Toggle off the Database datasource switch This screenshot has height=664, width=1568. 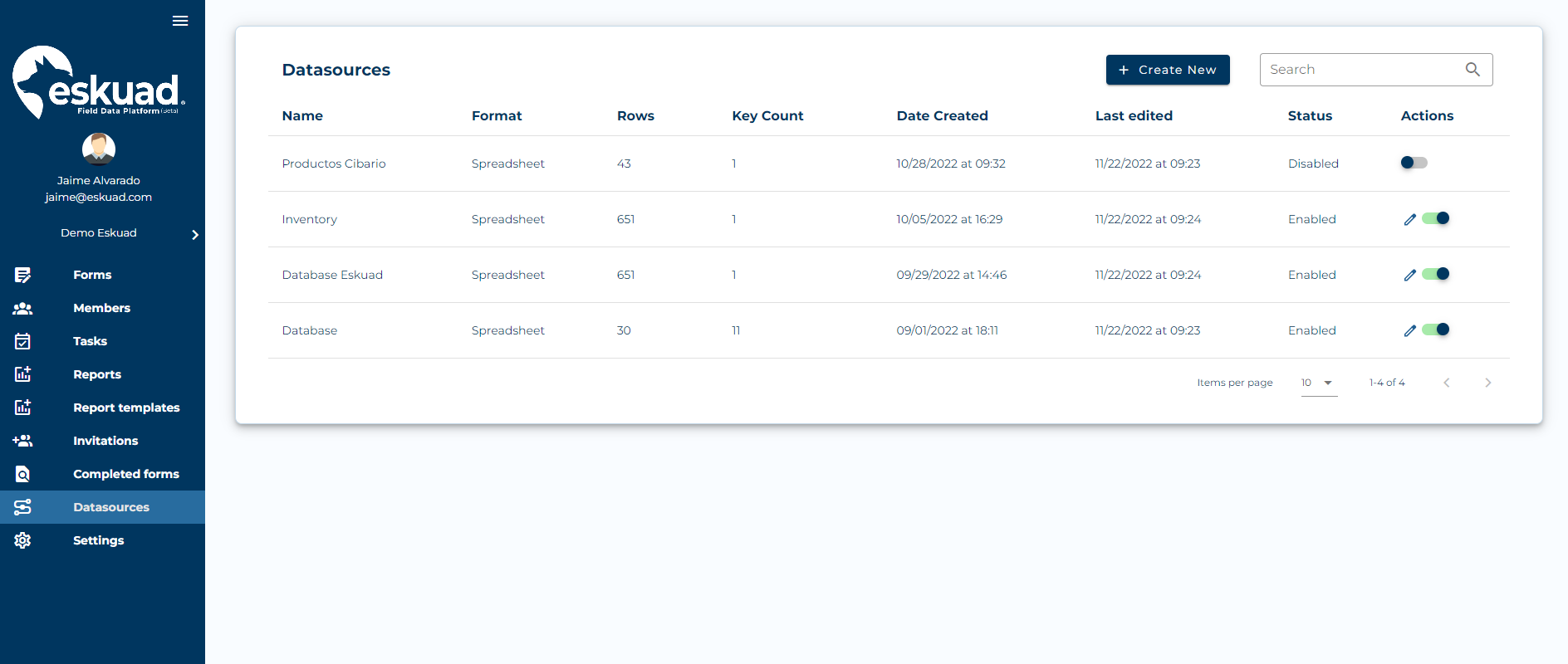1436,330
